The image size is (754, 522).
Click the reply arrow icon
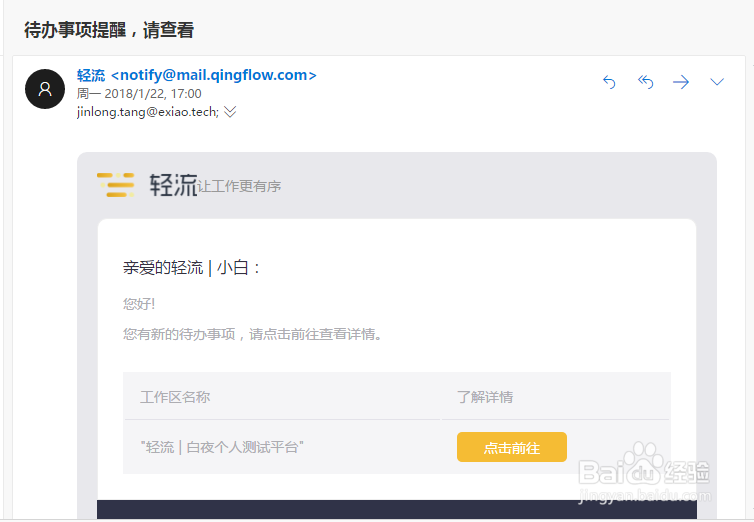pos(609,82)
